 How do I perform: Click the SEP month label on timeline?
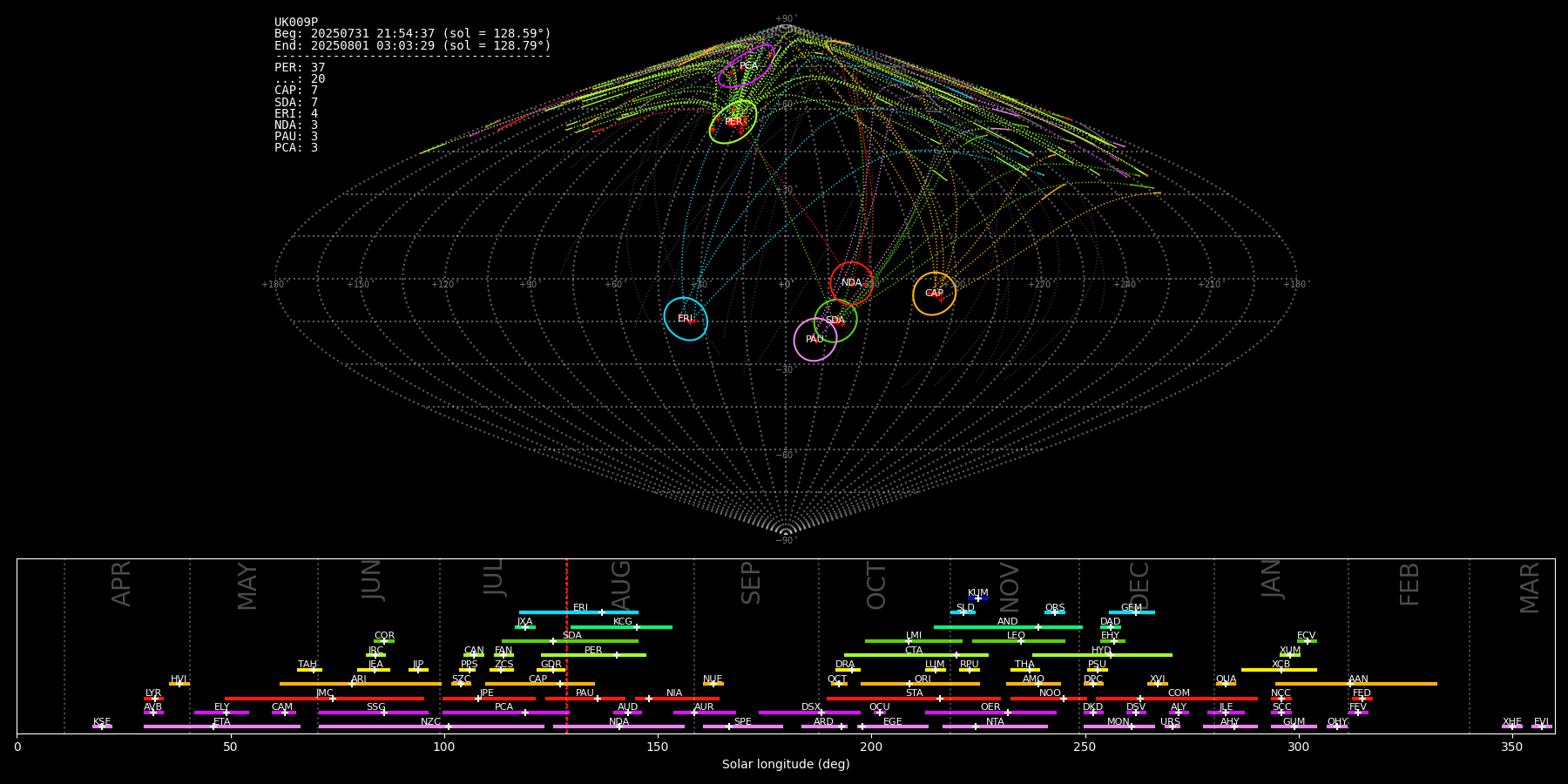tap(751, 583)
